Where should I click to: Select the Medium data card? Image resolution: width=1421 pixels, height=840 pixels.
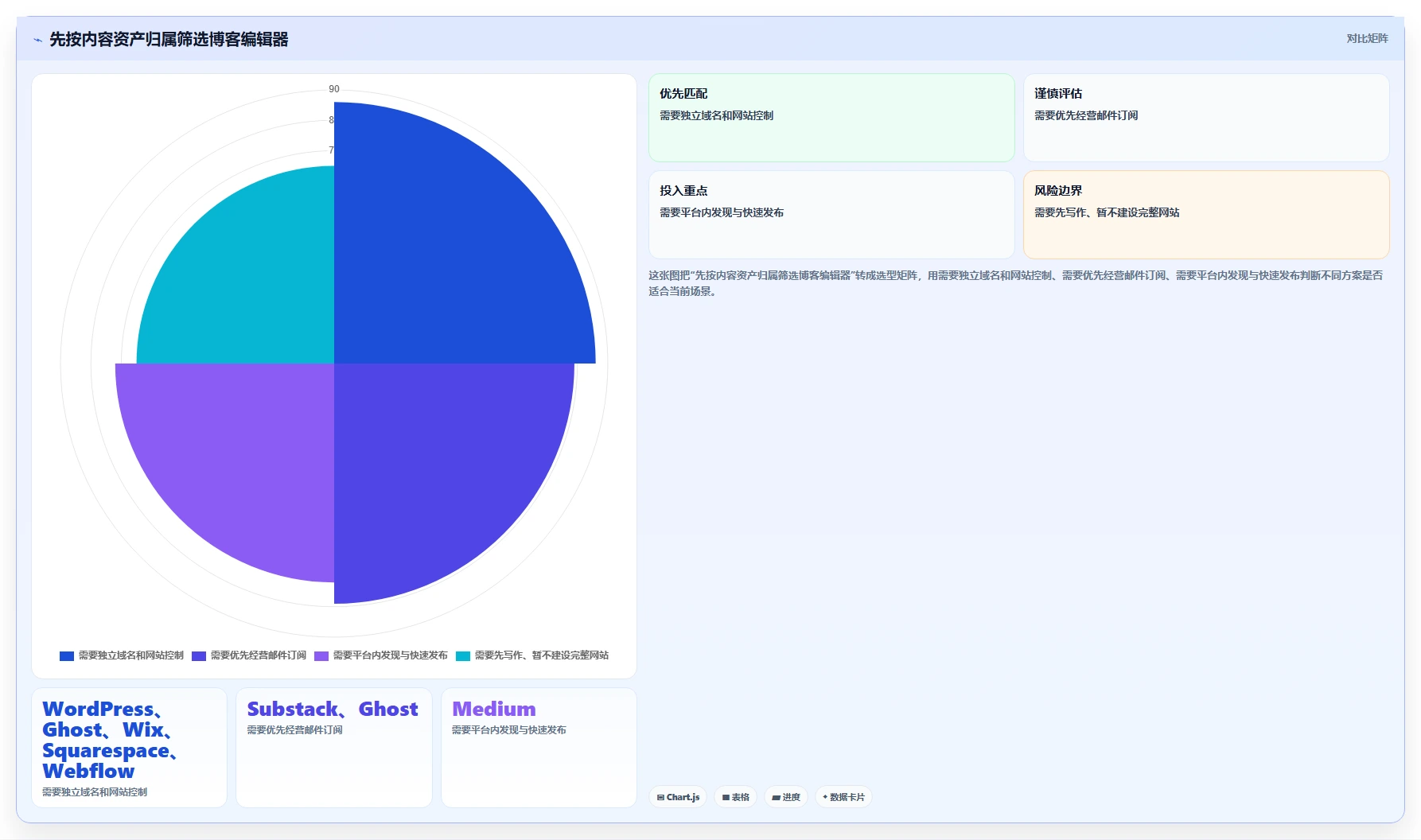click(539, 748)
